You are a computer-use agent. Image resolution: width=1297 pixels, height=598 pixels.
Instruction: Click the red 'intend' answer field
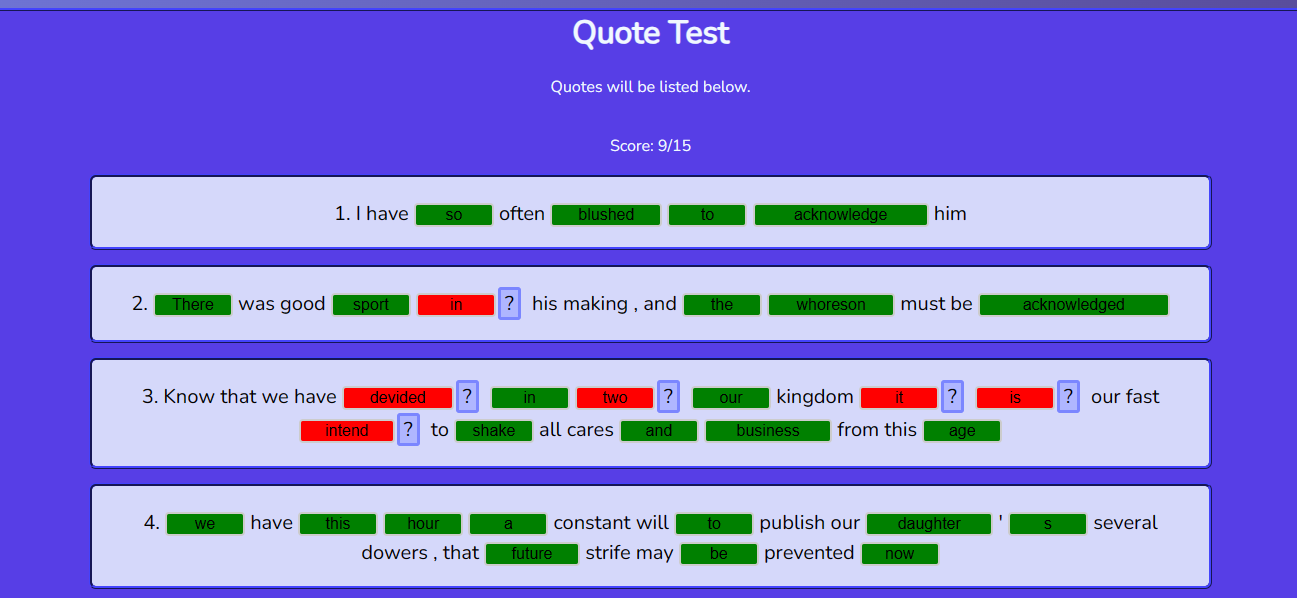point(347,431)
